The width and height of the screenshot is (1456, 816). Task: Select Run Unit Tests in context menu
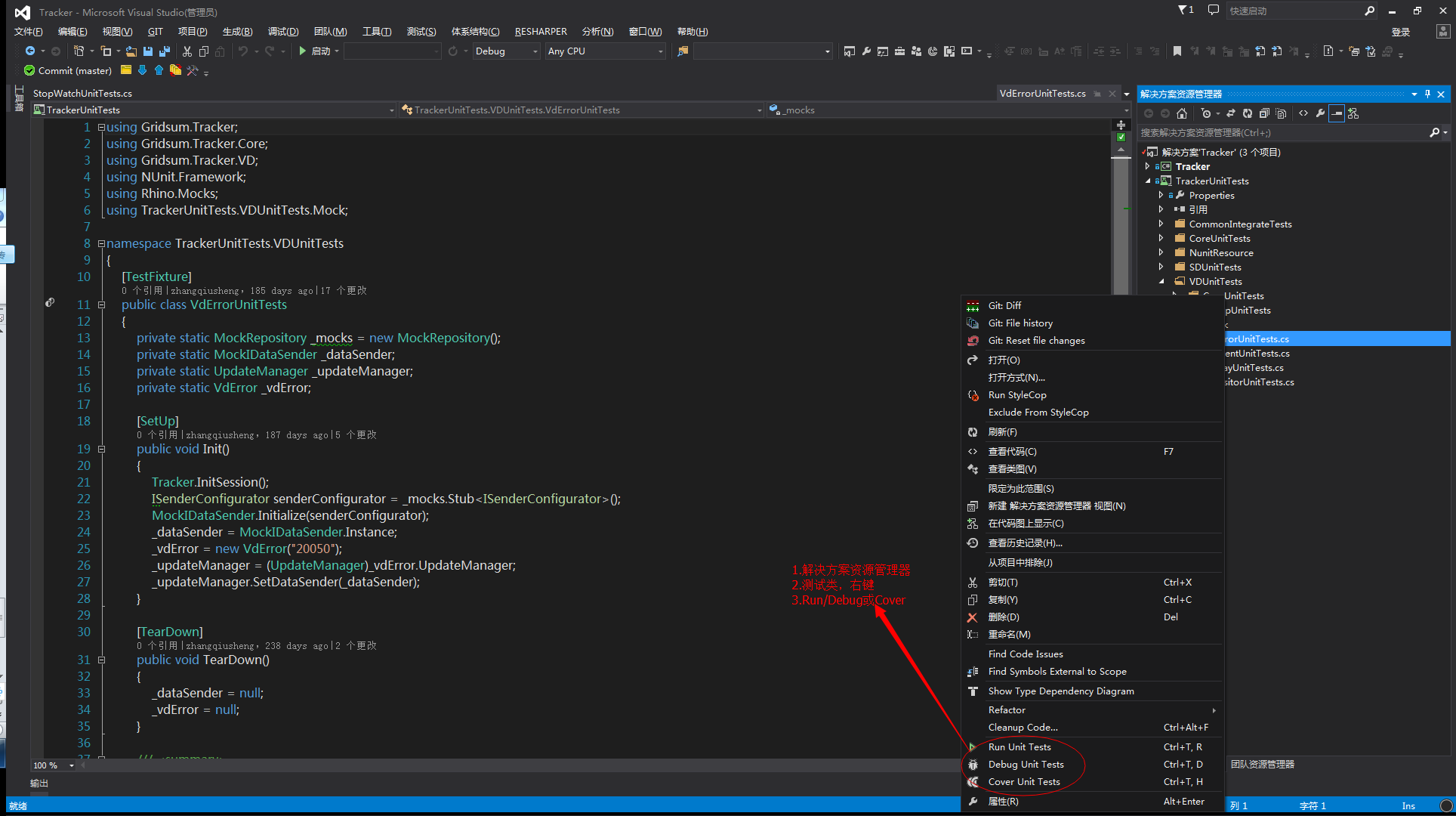click(x=1019, y=746)
